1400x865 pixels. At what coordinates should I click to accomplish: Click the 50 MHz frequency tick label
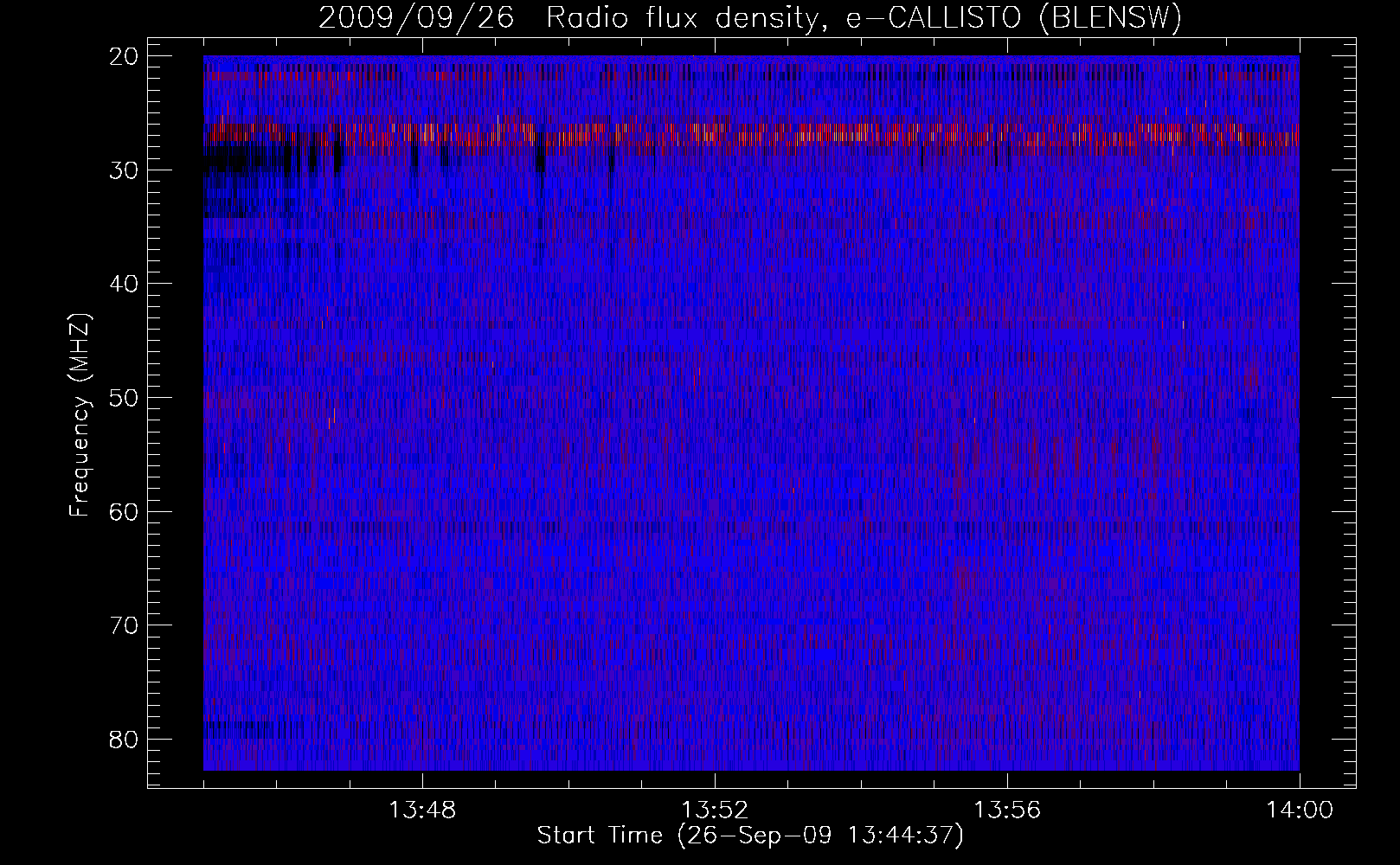pyautogui.click(x=125, y=398)
